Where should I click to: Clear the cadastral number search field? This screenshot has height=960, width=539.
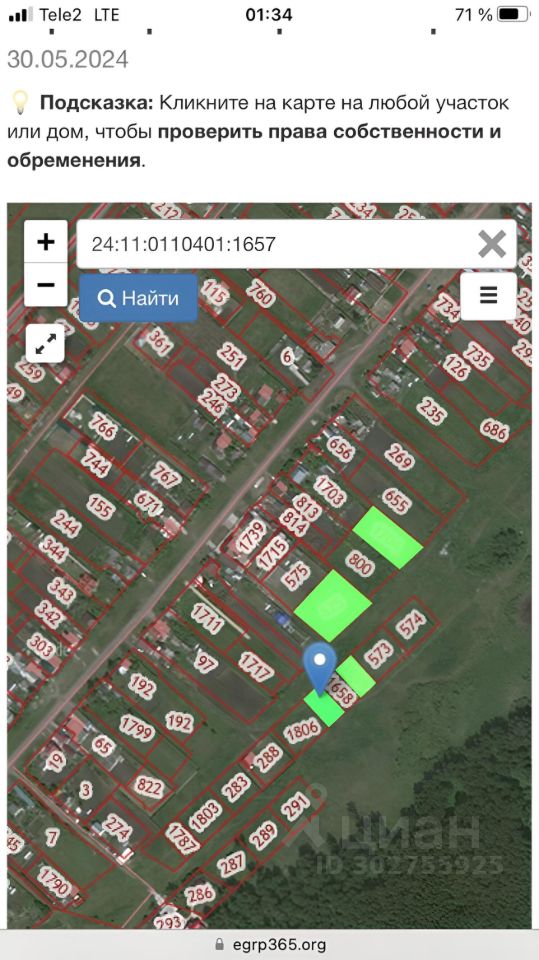click(492, 244)
